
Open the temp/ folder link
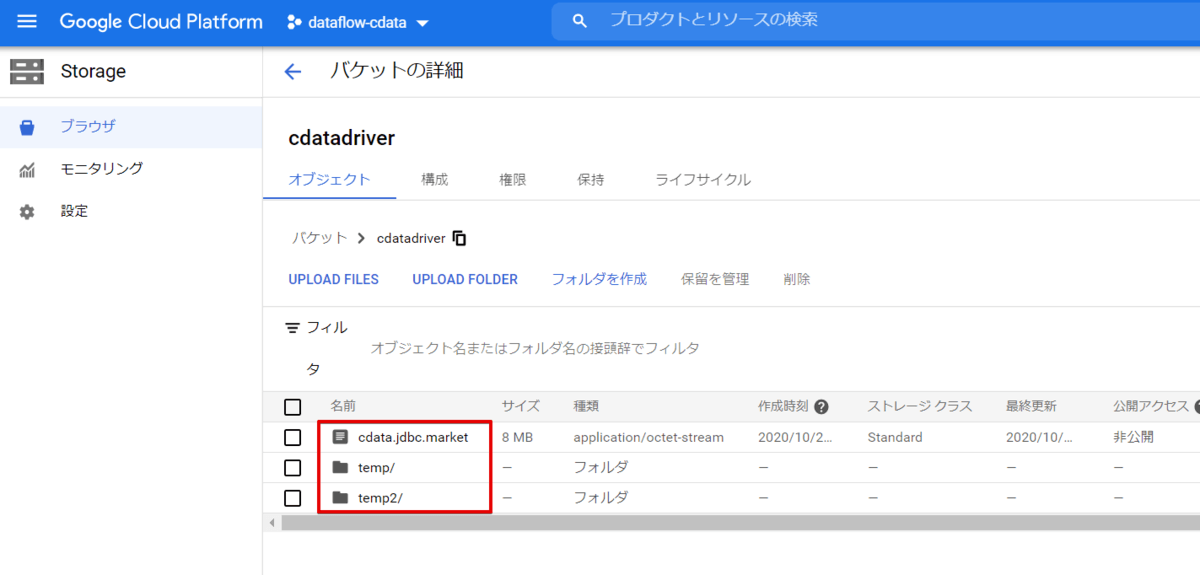click(378, 467)
